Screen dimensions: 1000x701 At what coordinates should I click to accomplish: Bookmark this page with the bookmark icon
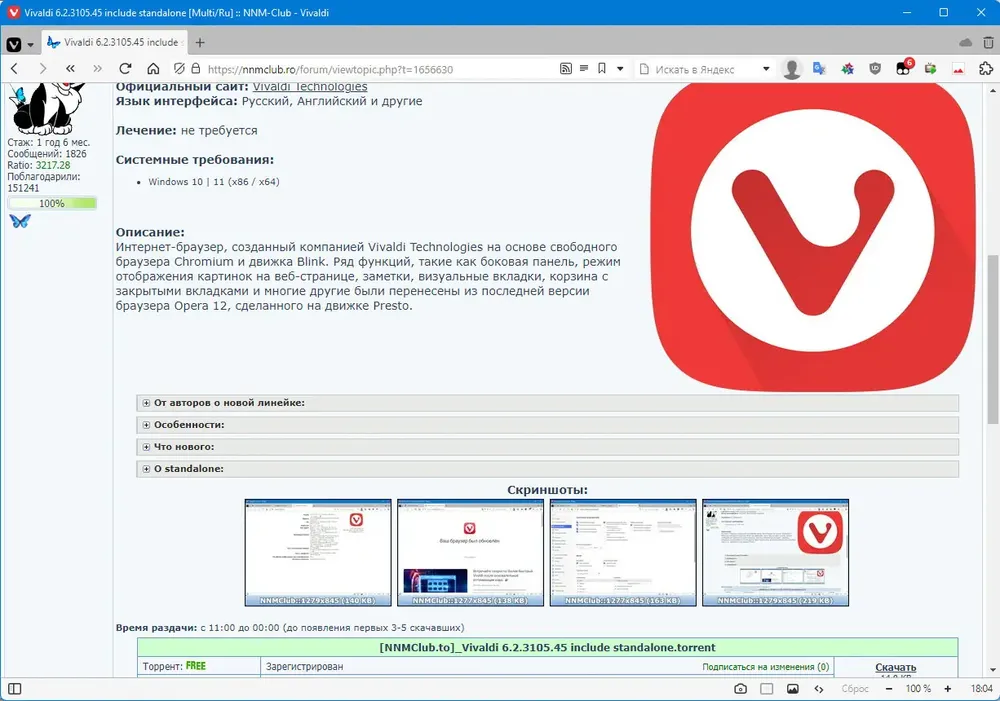click(601, 68)
